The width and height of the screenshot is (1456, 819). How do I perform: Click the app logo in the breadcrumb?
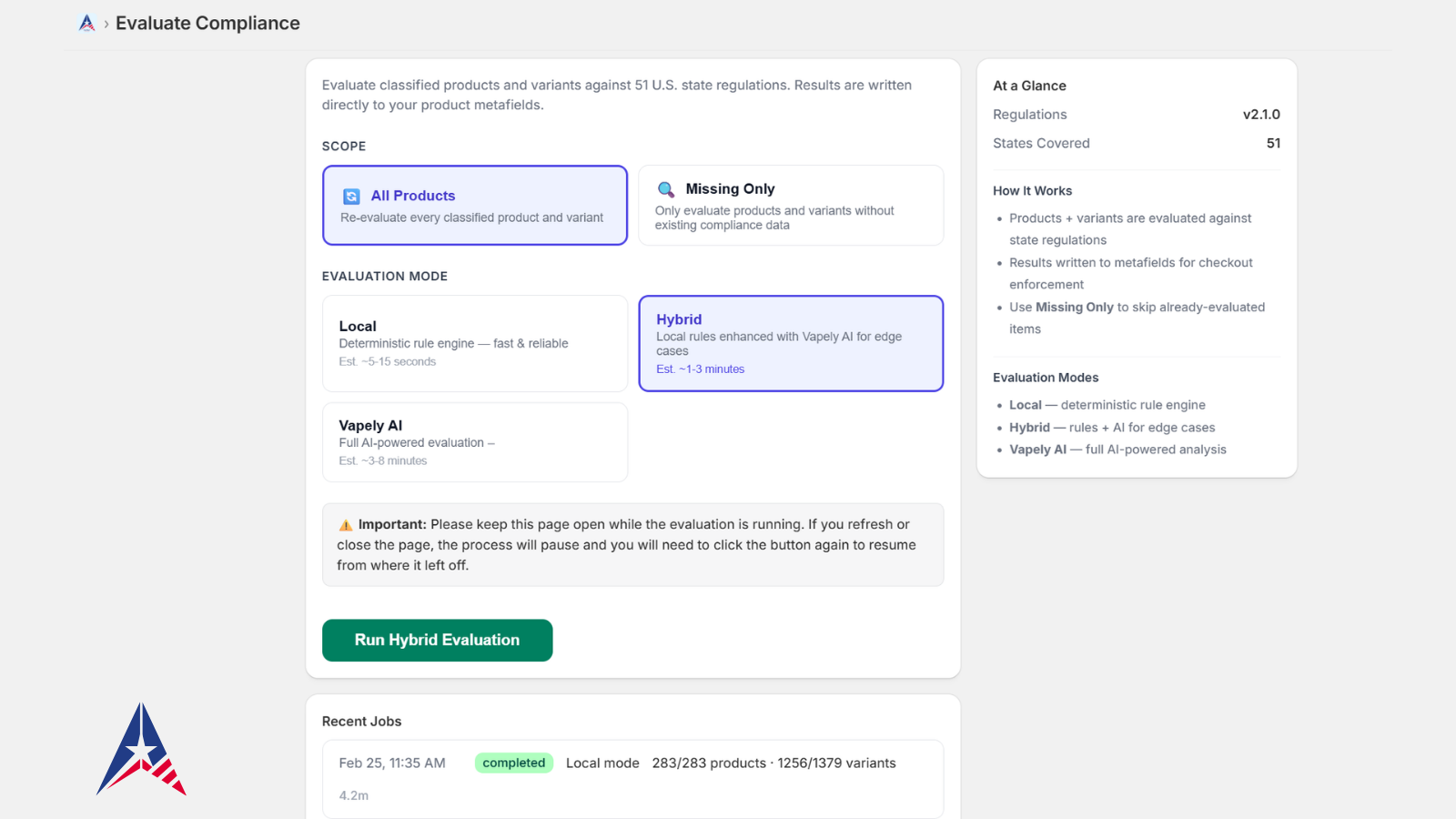point(86,24)
